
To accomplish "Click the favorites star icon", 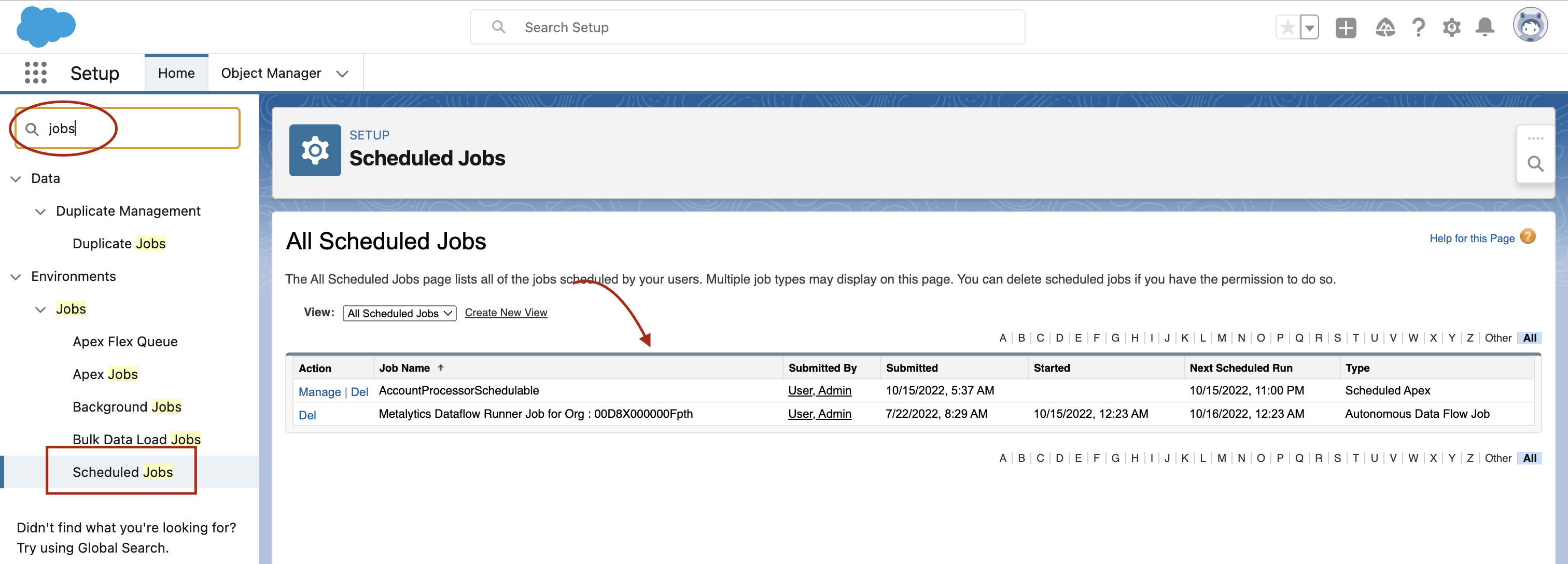I will pyautogui.click(x=1287, y=27).
